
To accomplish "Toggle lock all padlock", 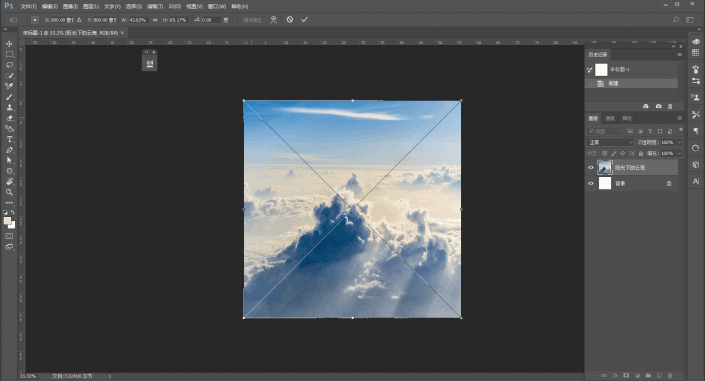I will point(641,153).
